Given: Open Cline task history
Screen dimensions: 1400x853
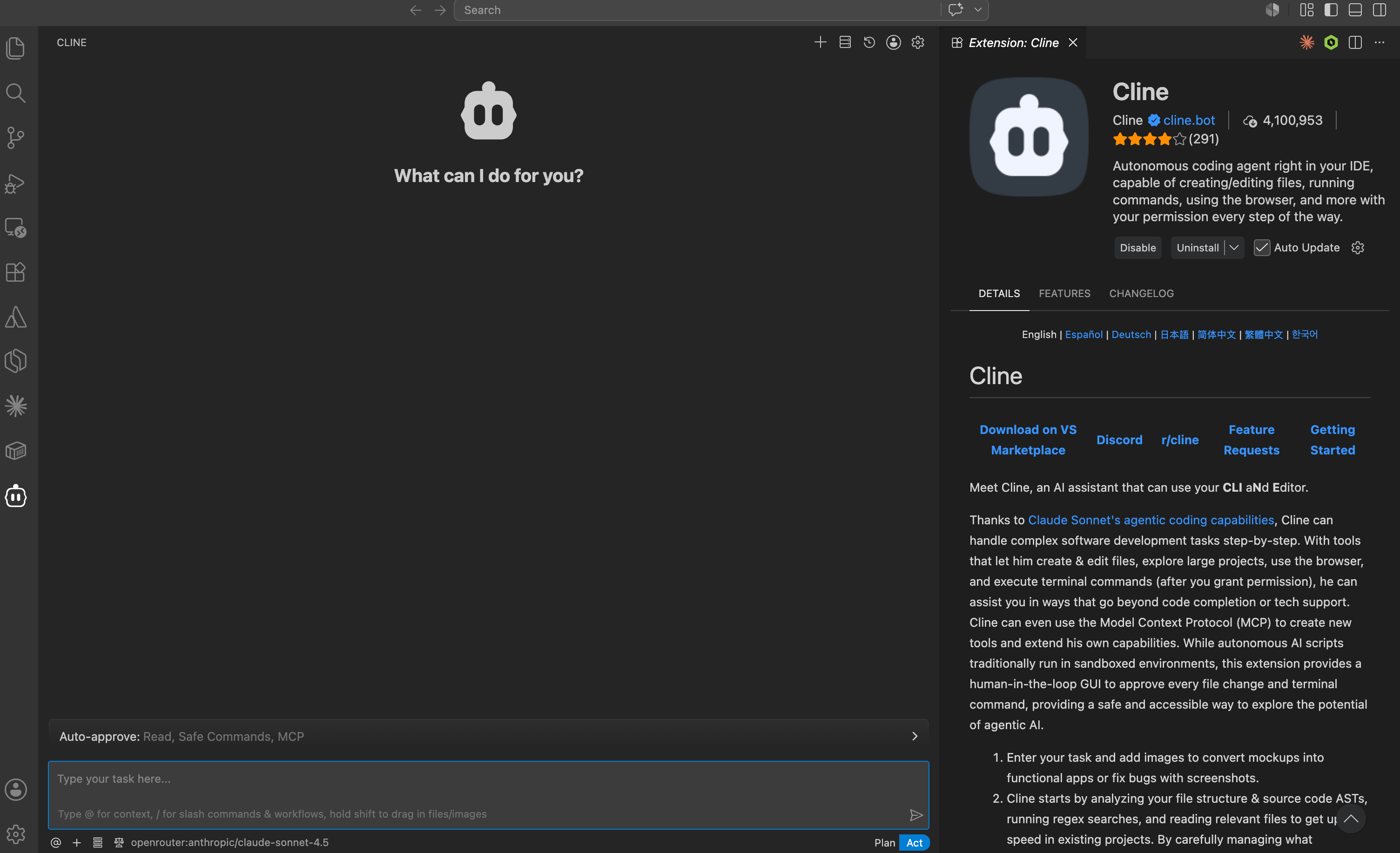Looking at the screenshot, I should [x=869, y=42].
